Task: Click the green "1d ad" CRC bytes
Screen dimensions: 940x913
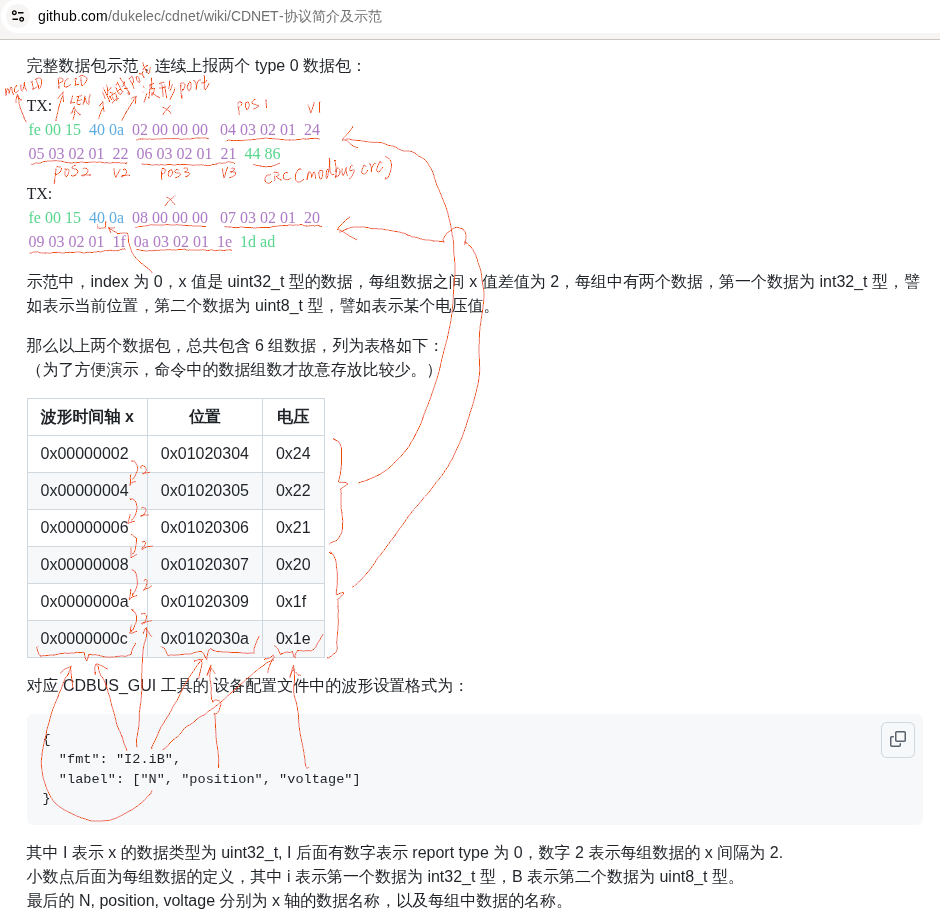Action: pyautogui.click(x=257, y=242)
